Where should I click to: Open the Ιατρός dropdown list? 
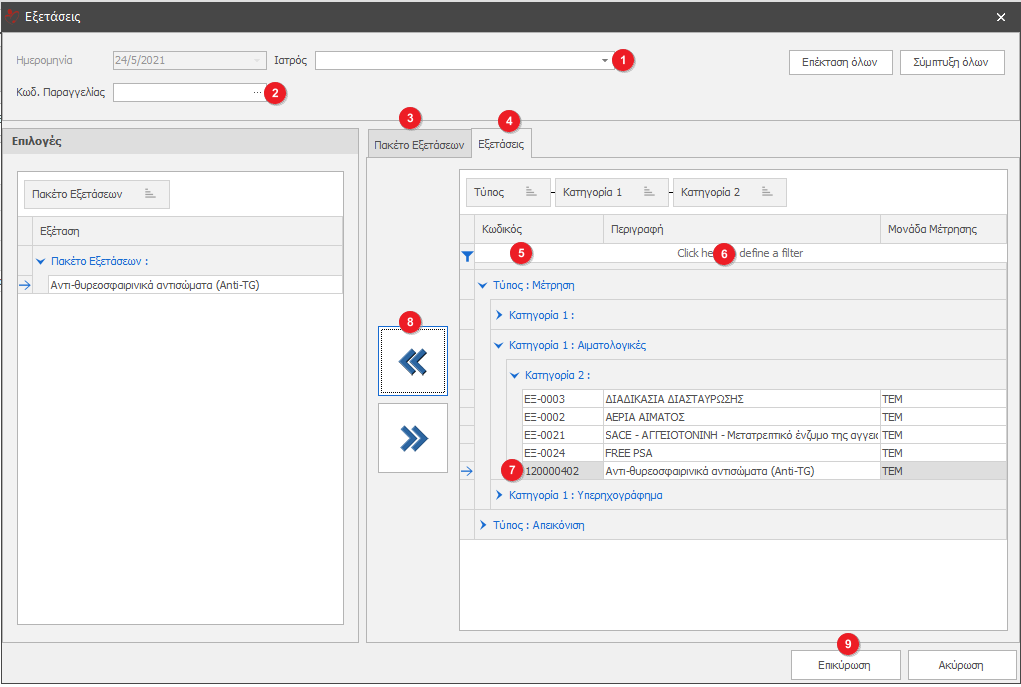pyautogui.click(x=604, y=61)
